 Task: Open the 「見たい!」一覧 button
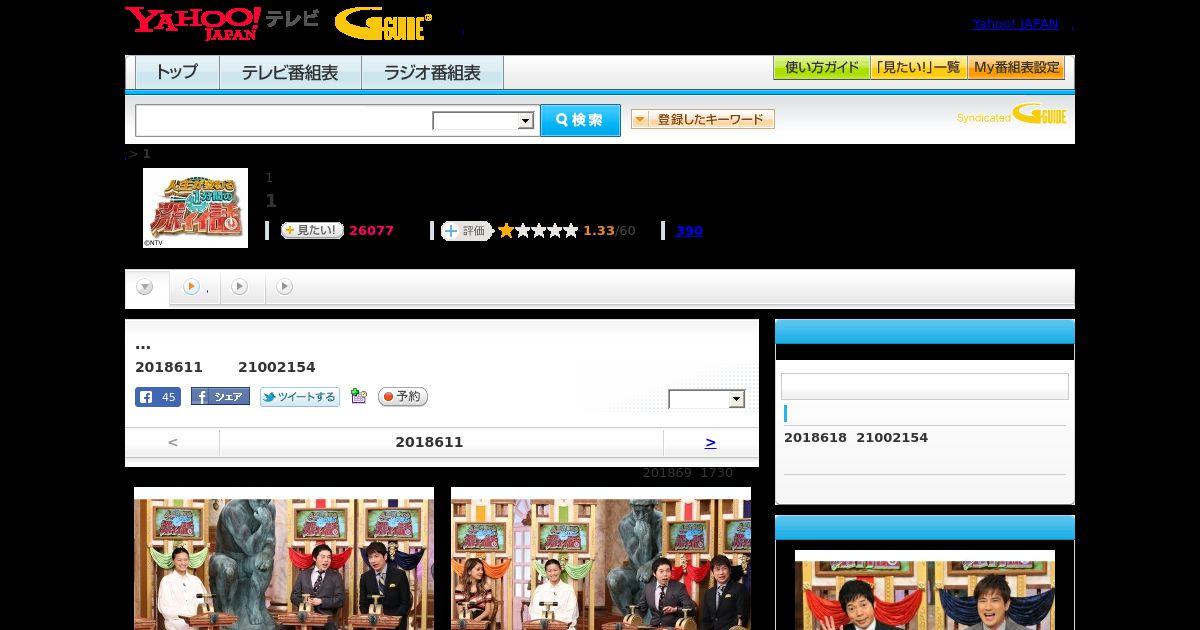pyautogui.click(x=919, y=68)
